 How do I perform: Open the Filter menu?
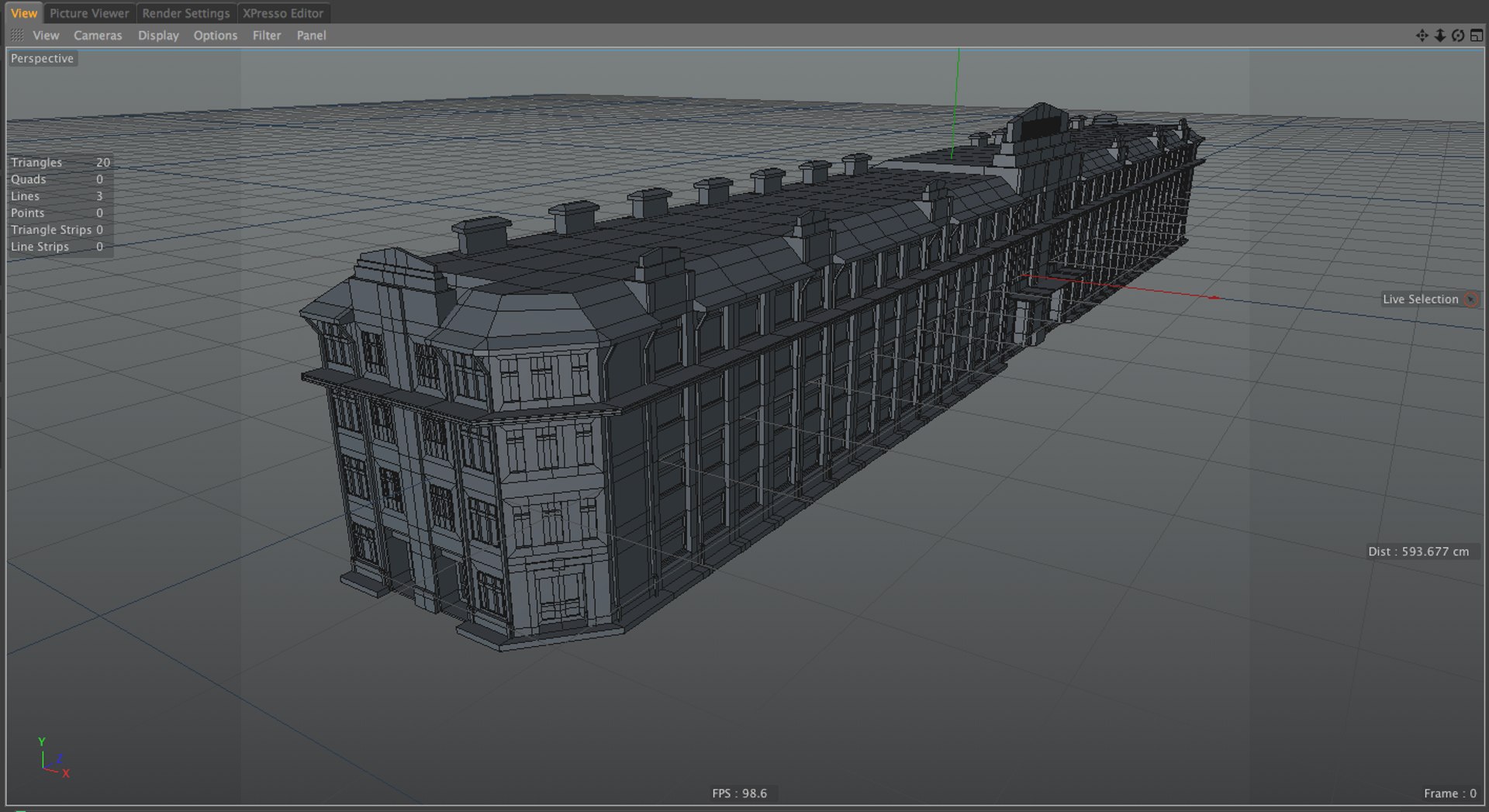tap(267, 36)
